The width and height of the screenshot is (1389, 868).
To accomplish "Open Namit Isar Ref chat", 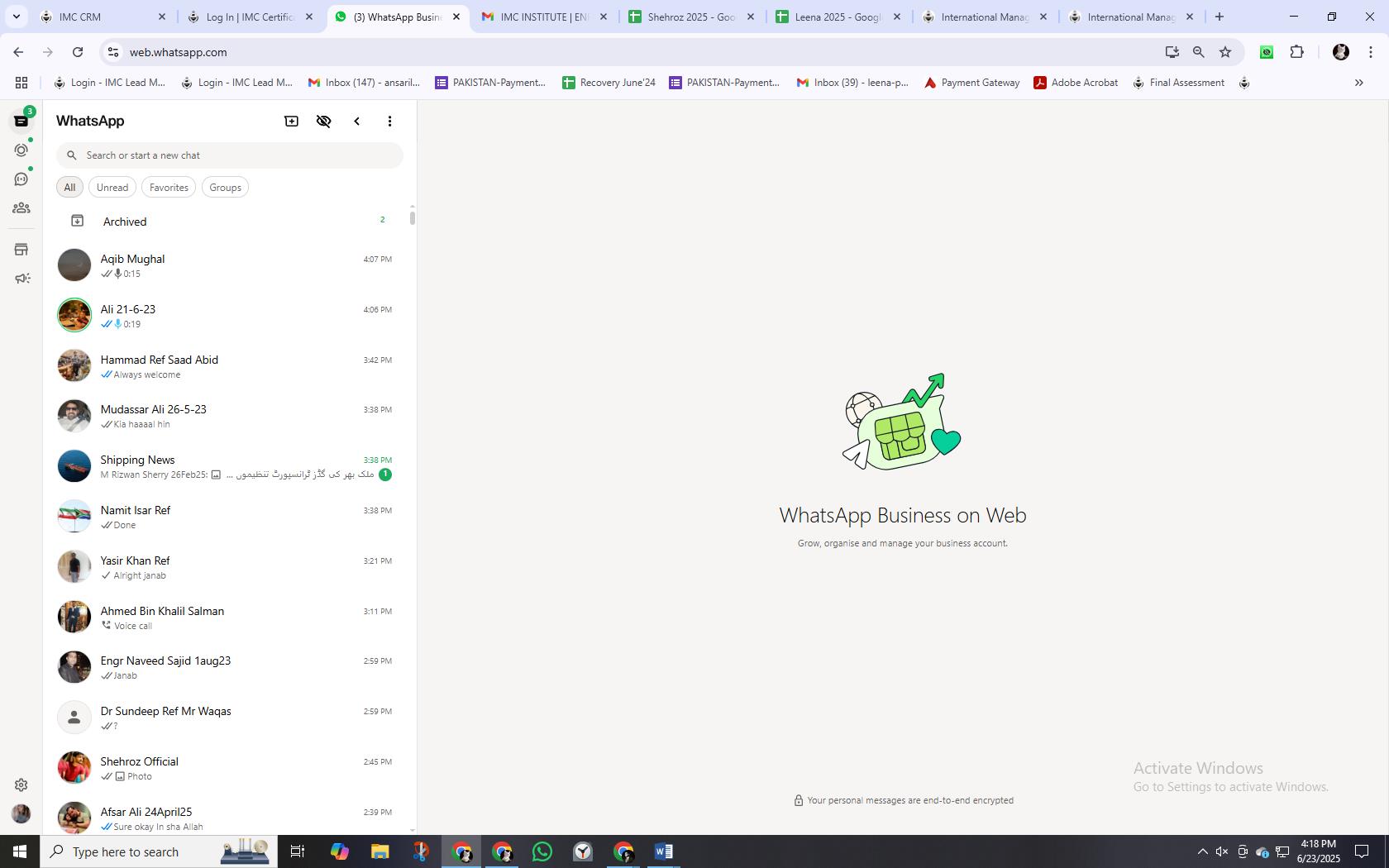I will pos(226,517).
